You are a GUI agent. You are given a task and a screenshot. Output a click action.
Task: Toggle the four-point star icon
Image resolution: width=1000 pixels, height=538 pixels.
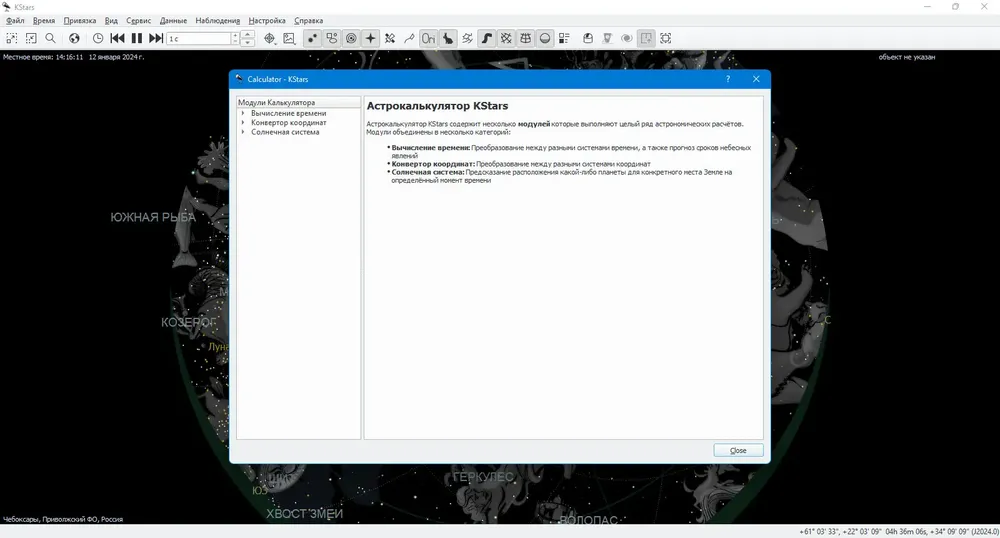point(371,38)
